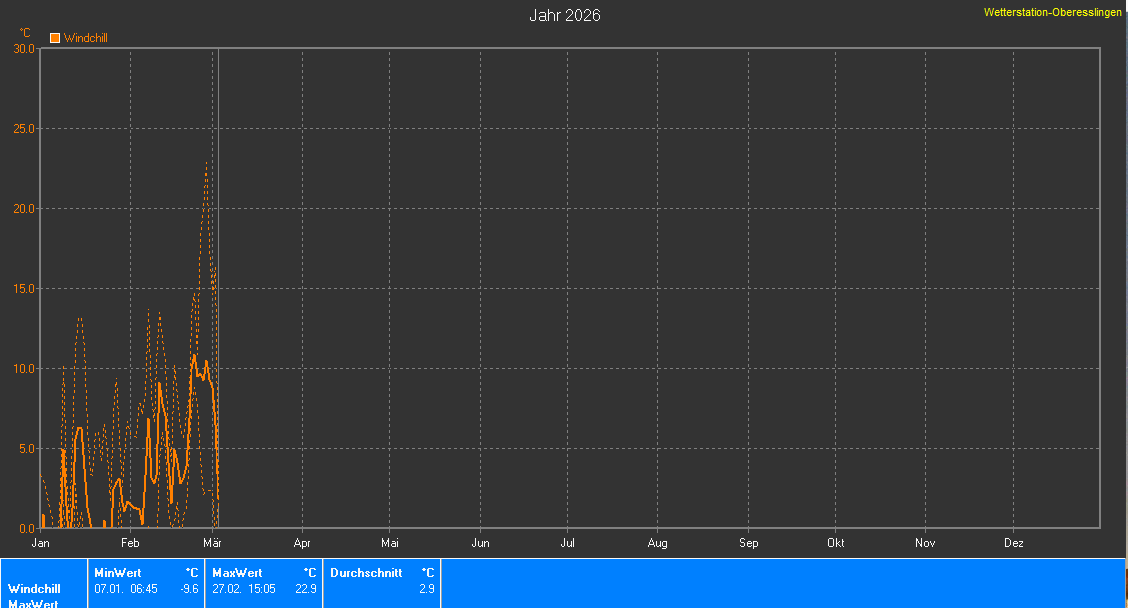This screenshot has height=608, width=1128.
Task: Select the Jan label on the x-axis
Action: pyautogui.click(x=41, y=543)
